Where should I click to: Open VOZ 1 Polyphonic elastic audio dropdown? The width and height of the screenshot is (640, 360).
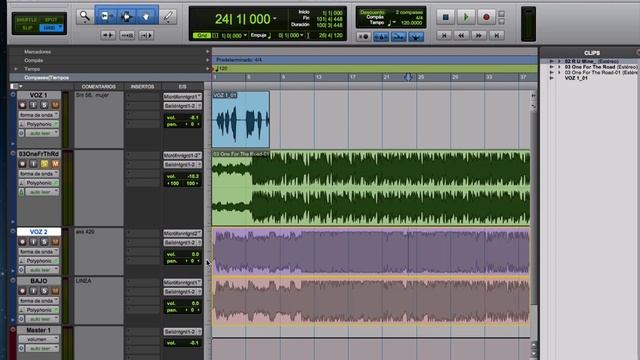point(39,124)
